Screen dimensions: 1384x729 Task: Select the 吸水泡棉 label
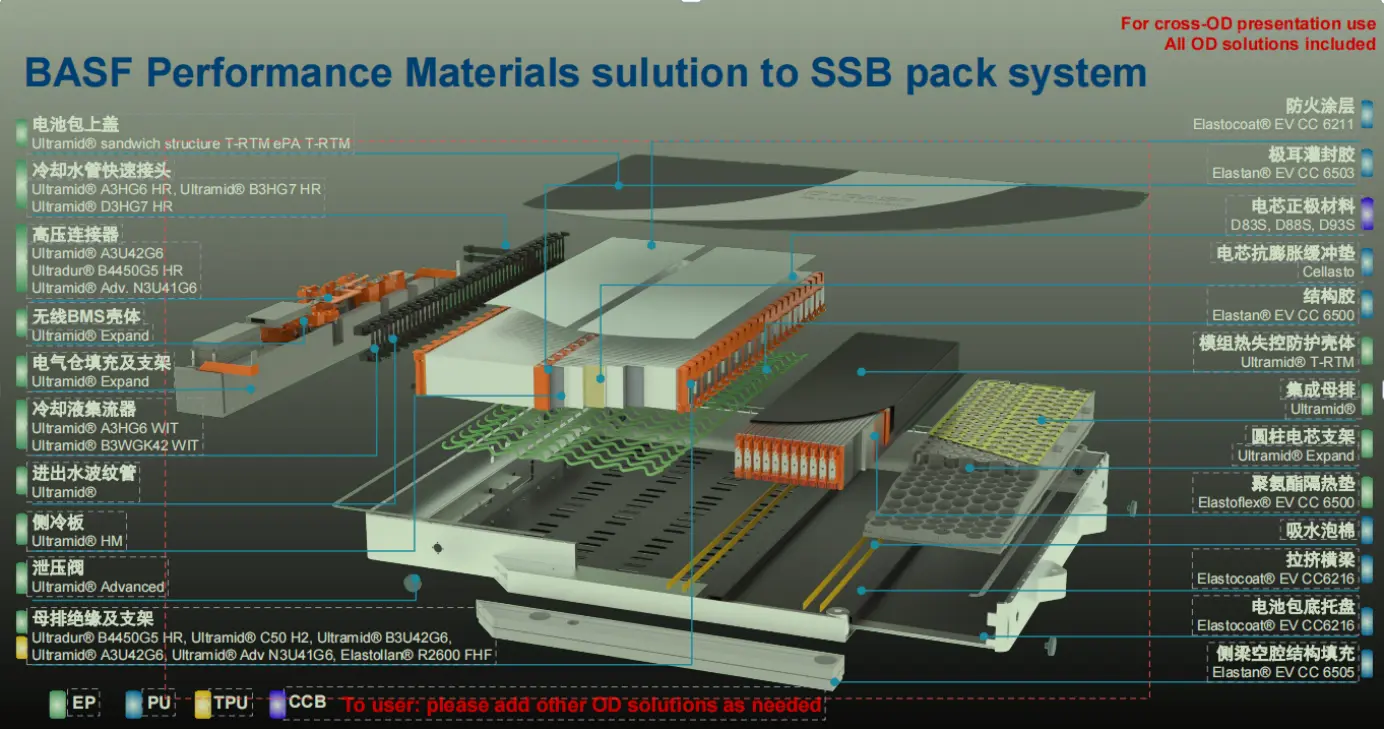[1320, 531]
